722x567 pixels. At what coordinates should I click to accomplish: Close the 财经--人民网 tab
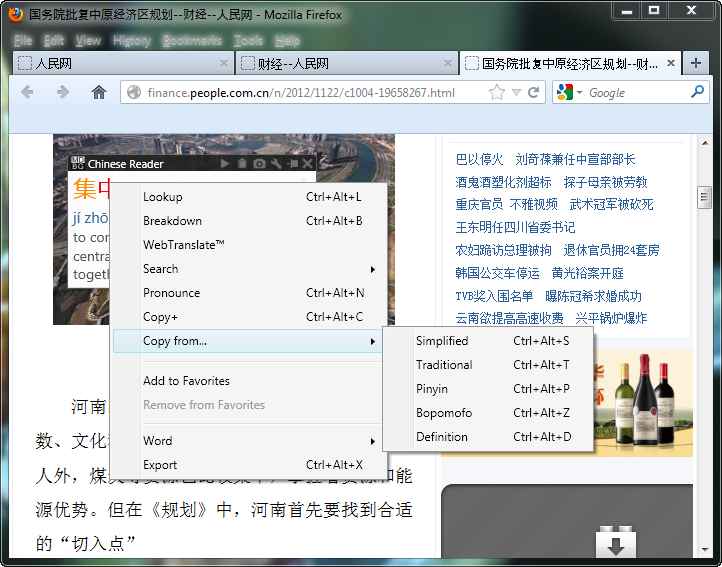tap(448, 63)
